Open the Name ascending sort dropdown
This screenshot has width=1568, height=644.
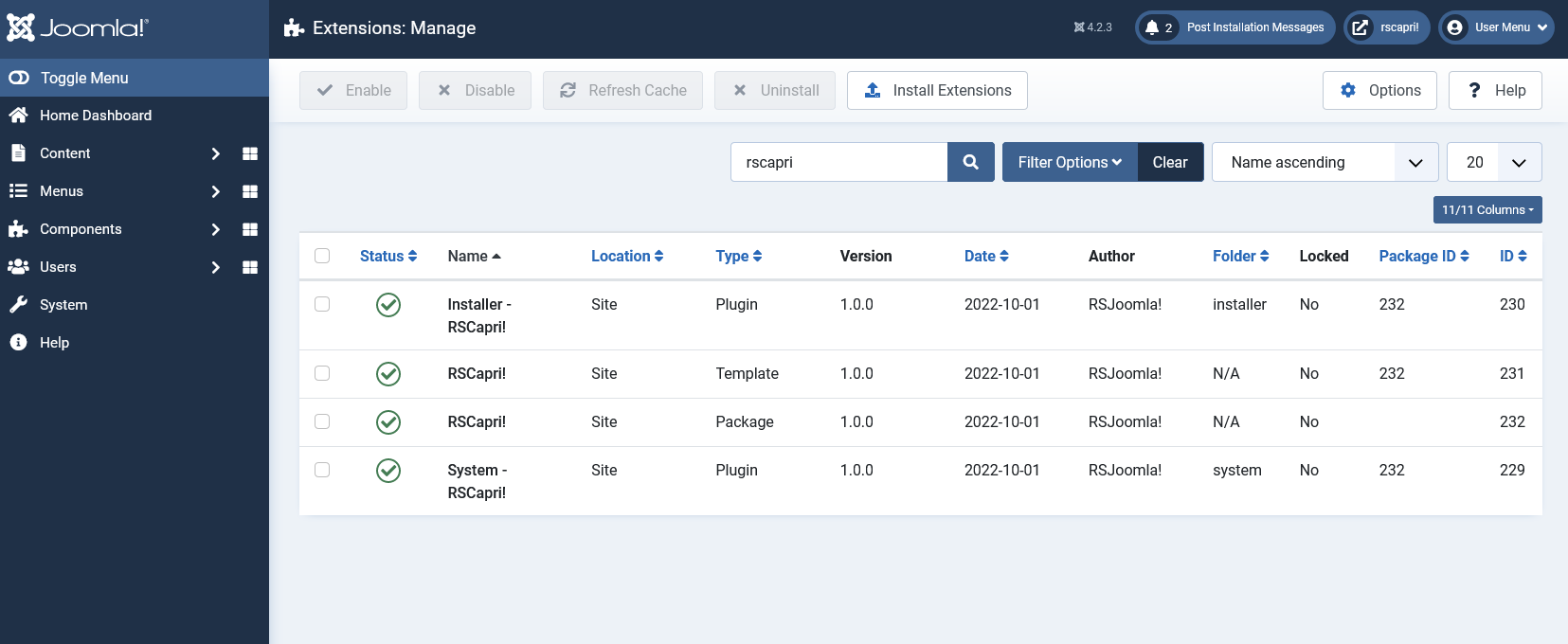1325,162
